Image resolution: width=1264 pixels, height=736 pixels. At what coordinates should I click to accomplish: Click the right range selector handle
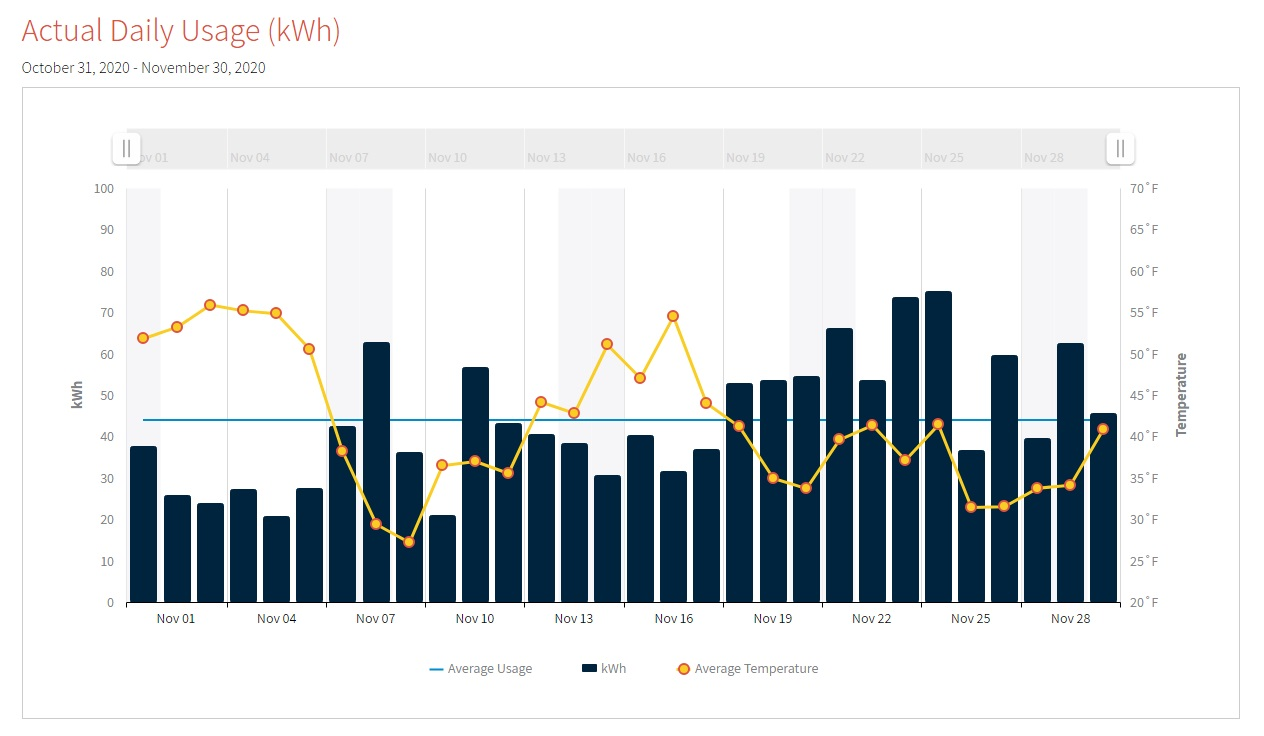[1119, 149]
